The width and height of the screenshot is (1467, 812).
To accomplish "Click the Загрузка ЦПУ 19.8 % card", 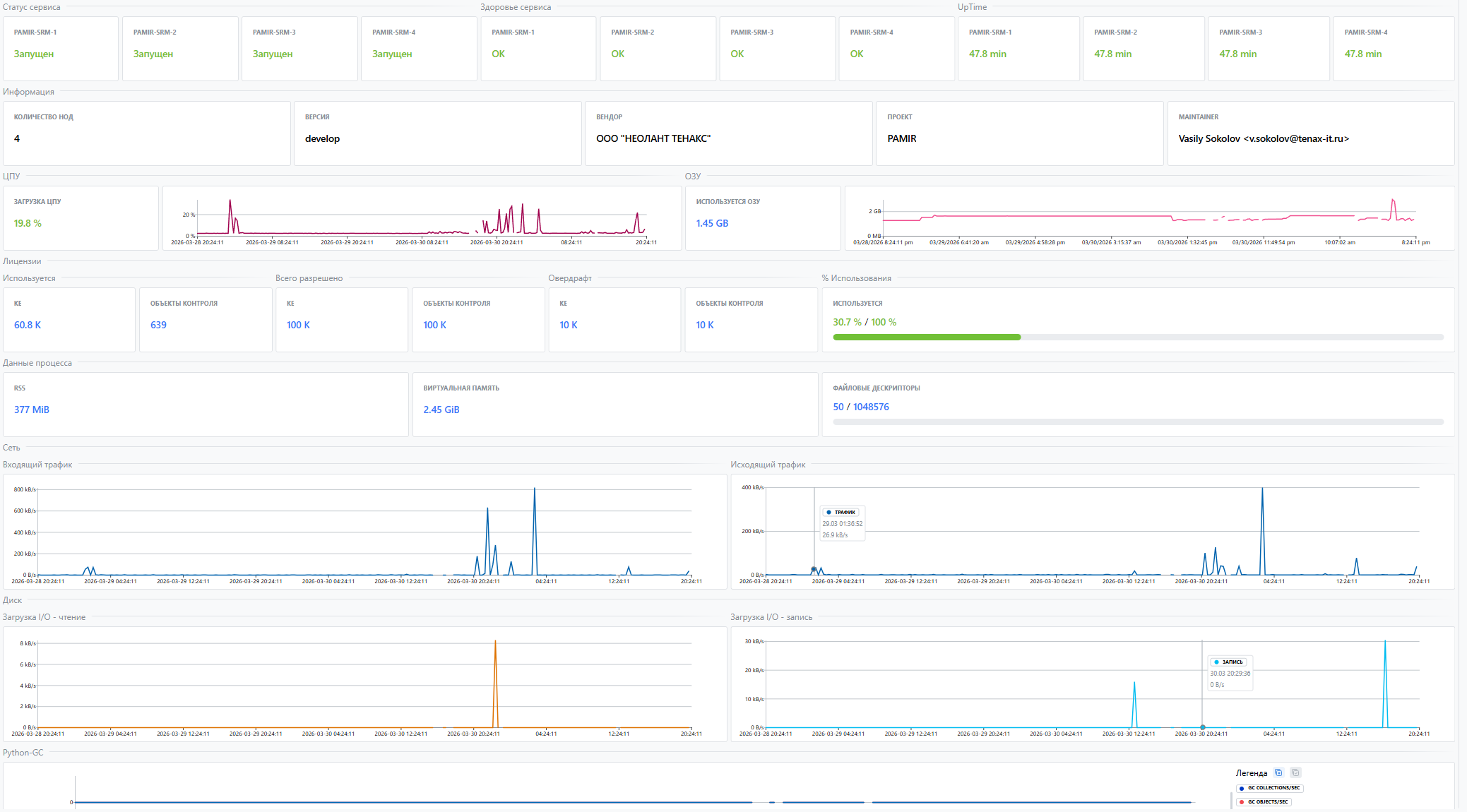I will 81,217.
